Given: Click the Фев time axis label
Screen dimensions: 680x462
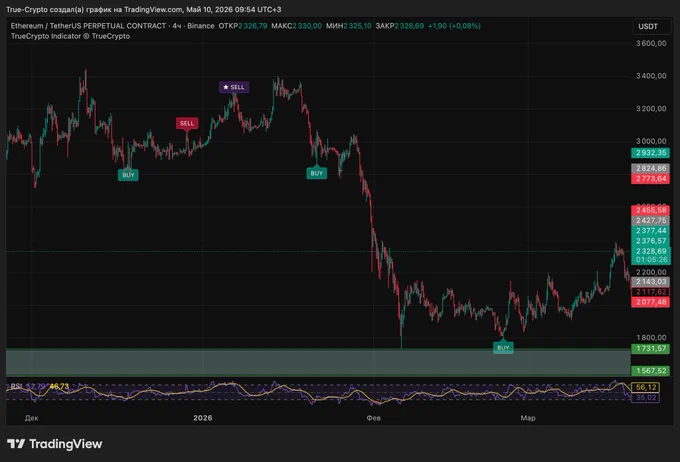Looking at the screenshot, I should tap(373, 418).
